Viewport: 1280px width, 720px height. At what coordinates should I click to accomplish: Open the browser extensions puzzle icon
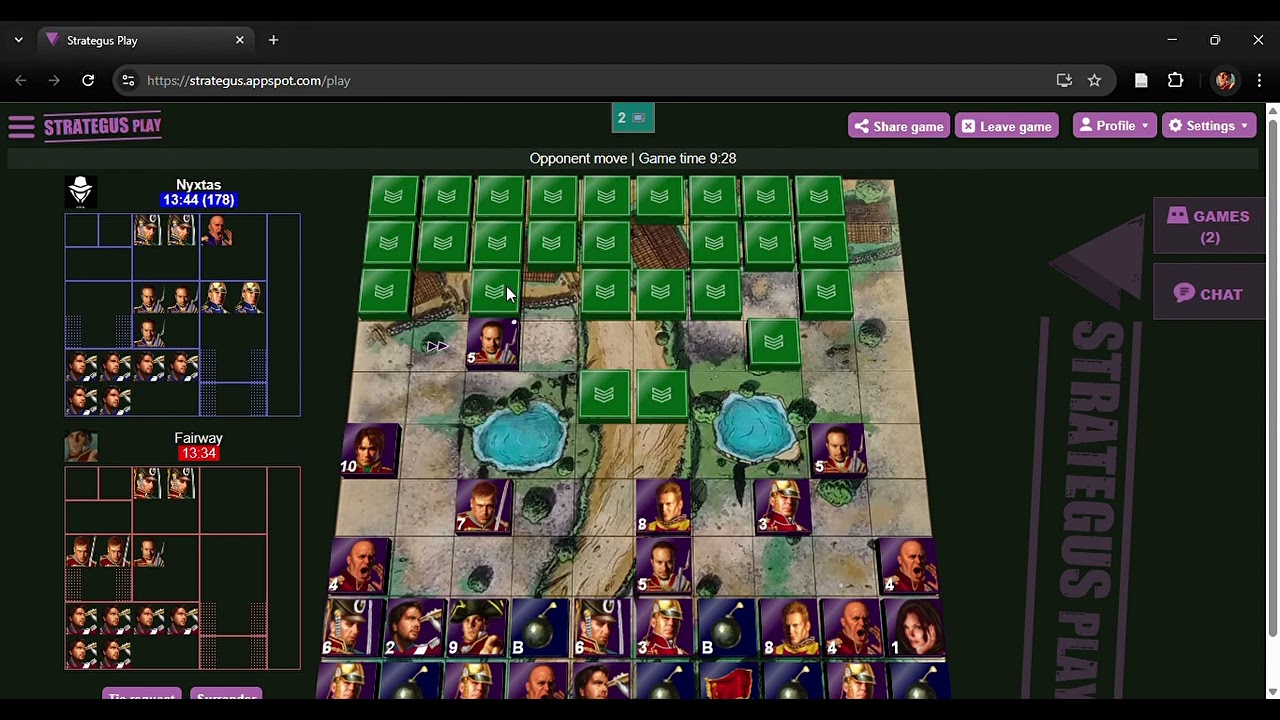[1175, 80]
